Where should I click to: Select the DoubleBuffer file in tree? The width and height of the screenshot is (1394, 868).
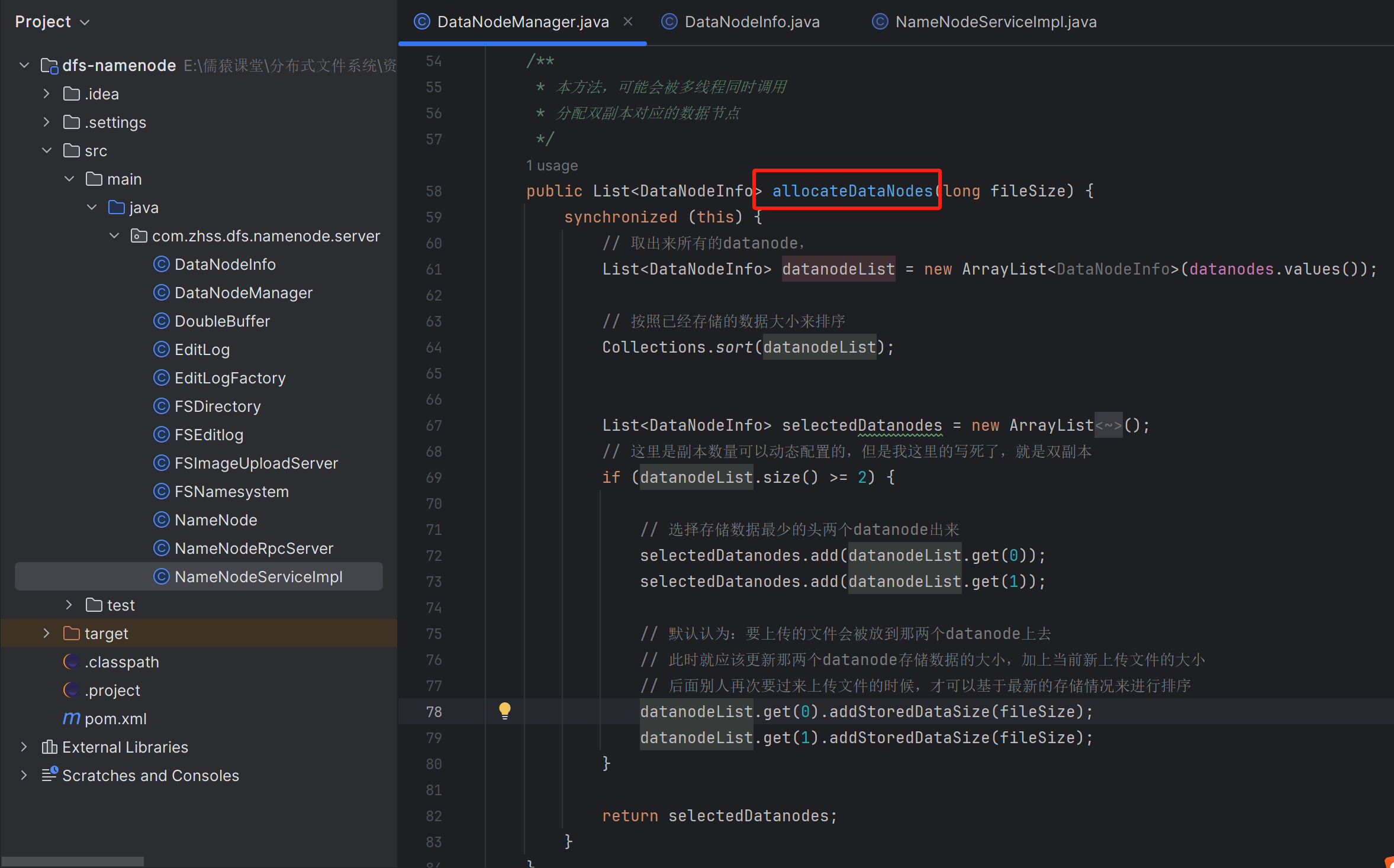click(222, 321)
